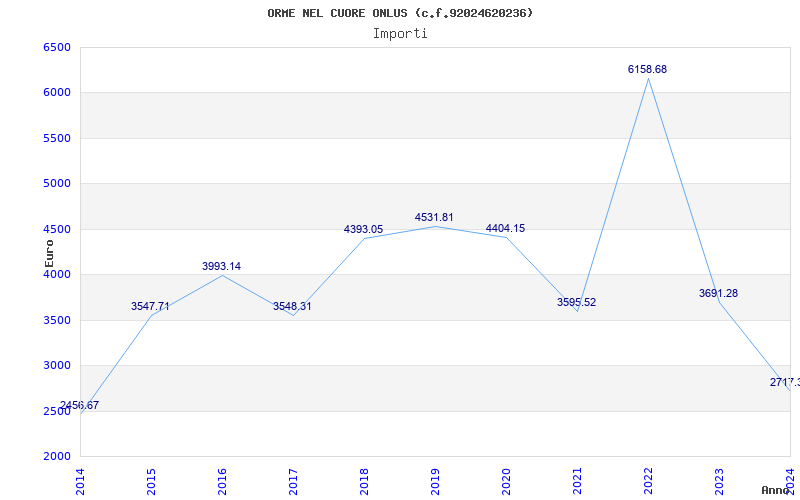Click the data label 3595.52
The height and width of the screenshot is (500, 800).
pos(576,302)
